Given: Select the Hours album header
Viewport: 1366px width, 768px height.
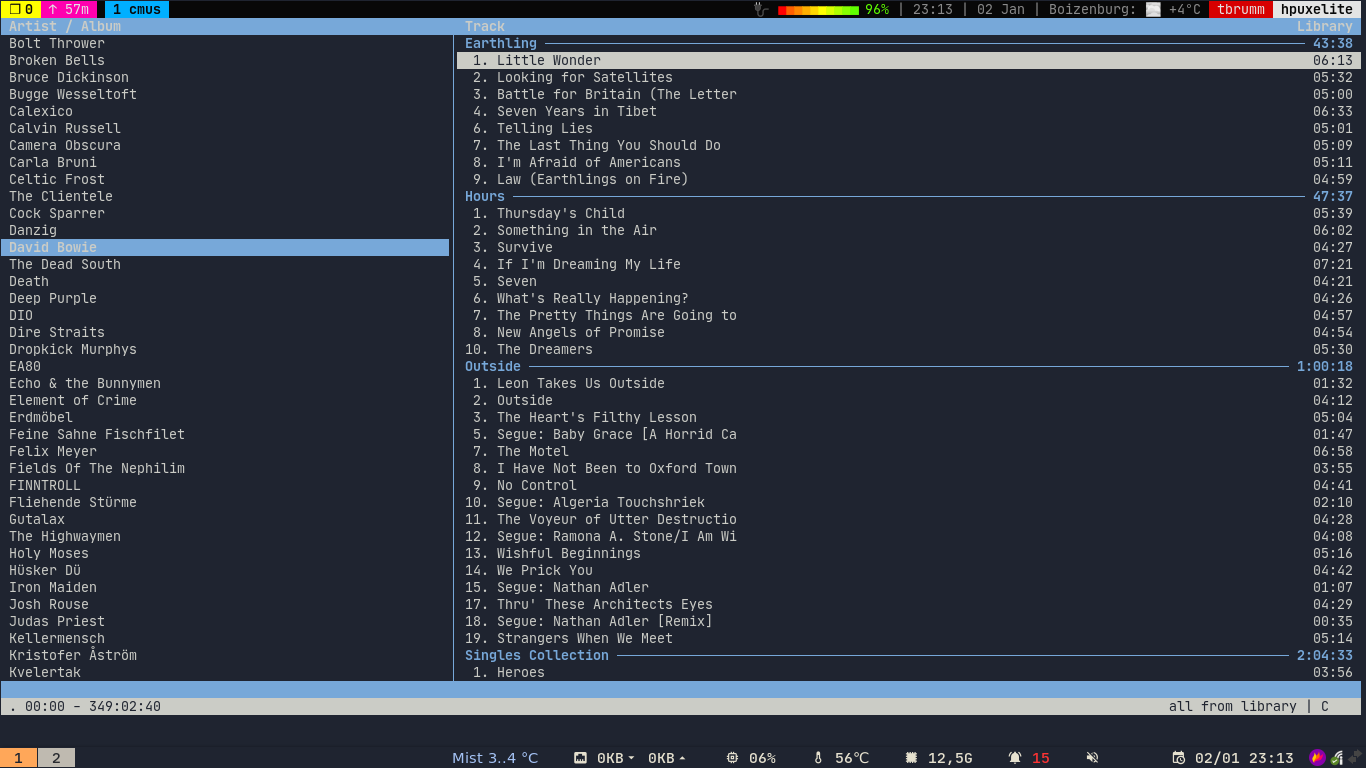Looking at the screenshot, I should pos(485,196).
